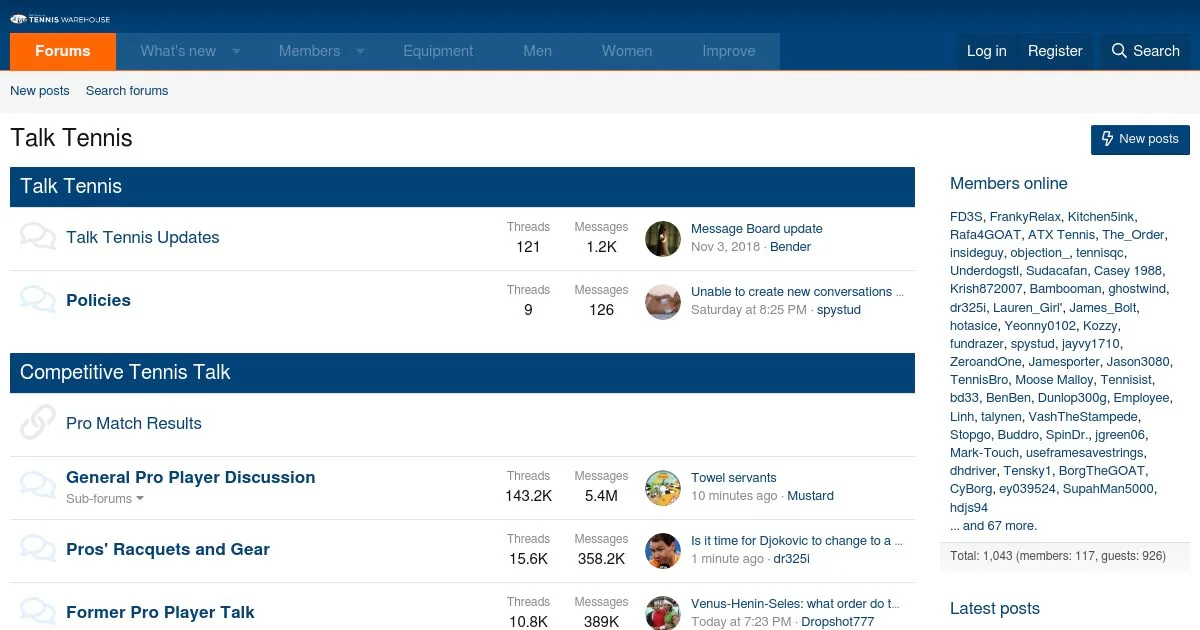
Task: Open the Men tab
Action: [x=538, y=51]
